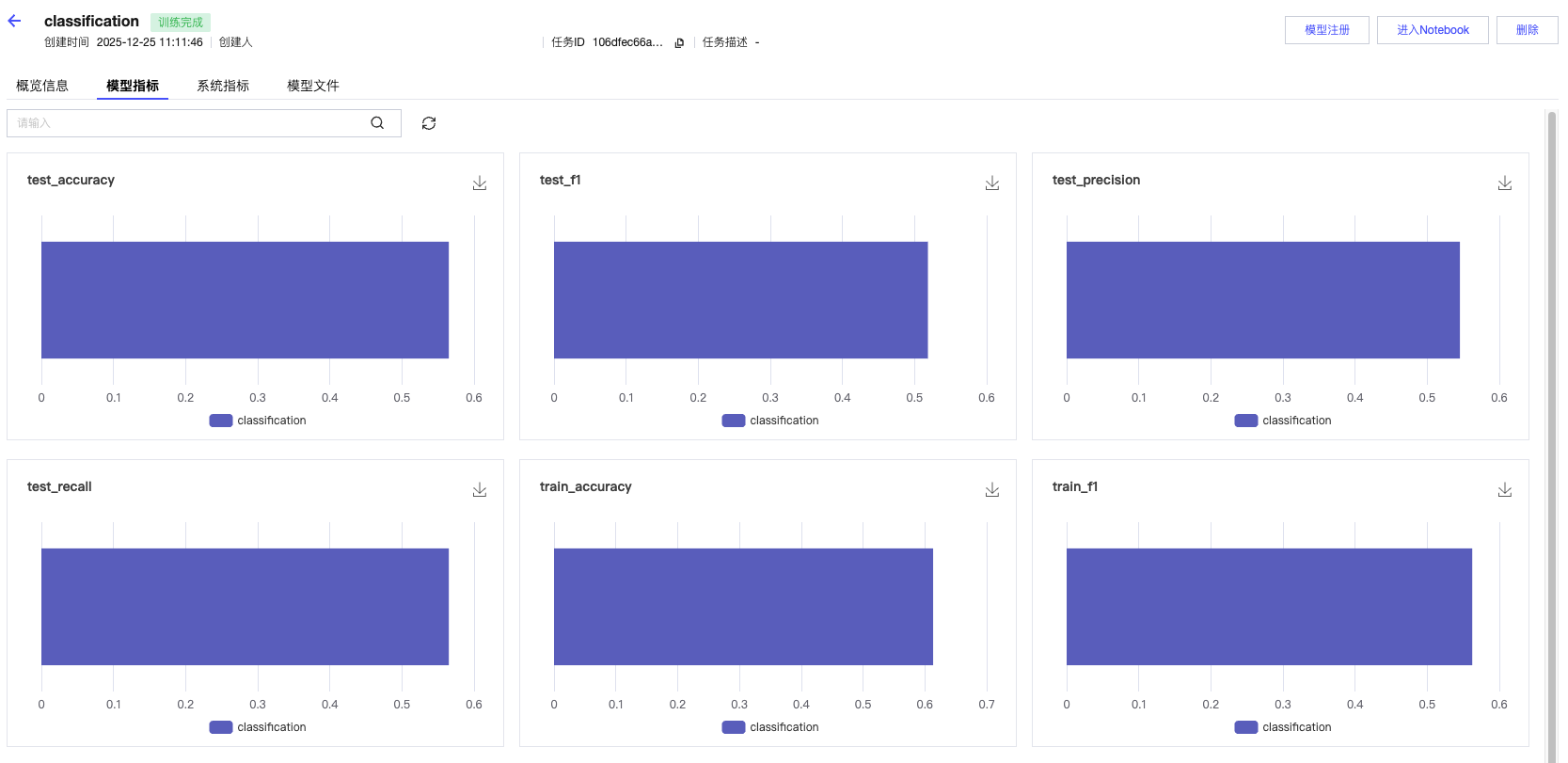Toggle classification legend in test_f1 chart

pyautogui.click(x=770, y=421)
